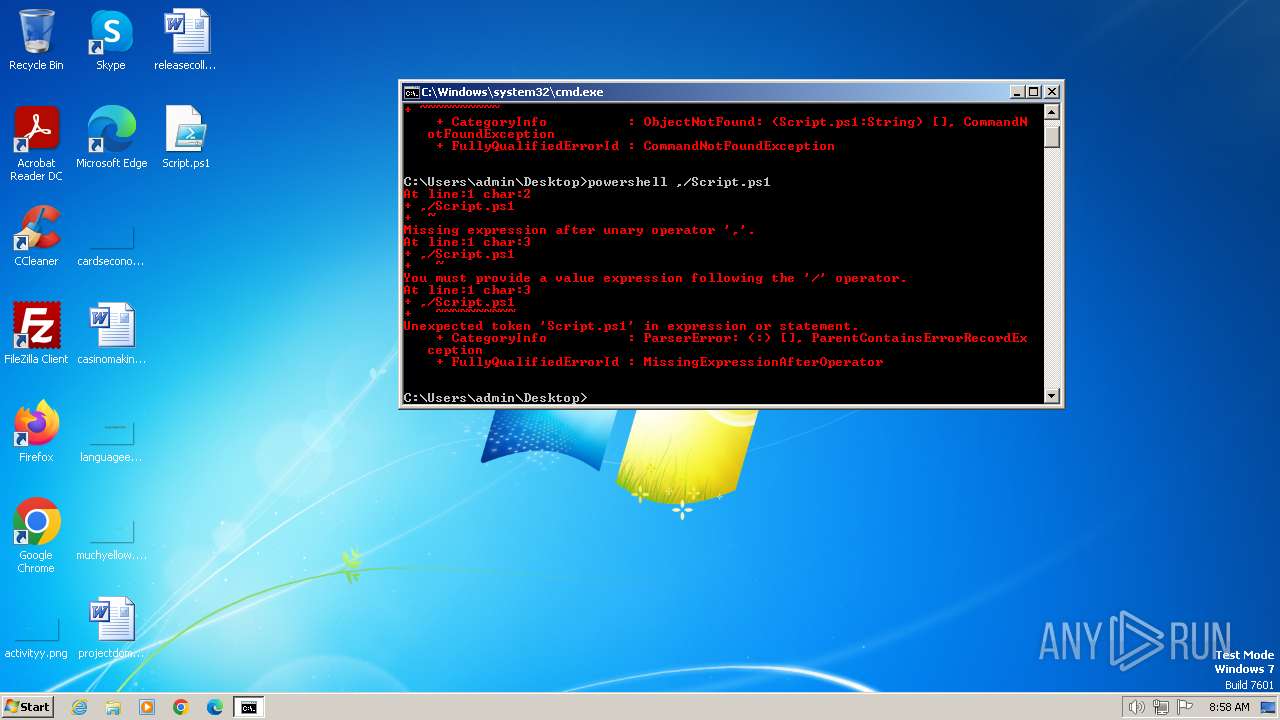1280x720 pixels.
Task: Close the cmd.exe window
Action: coord(1051,92)
